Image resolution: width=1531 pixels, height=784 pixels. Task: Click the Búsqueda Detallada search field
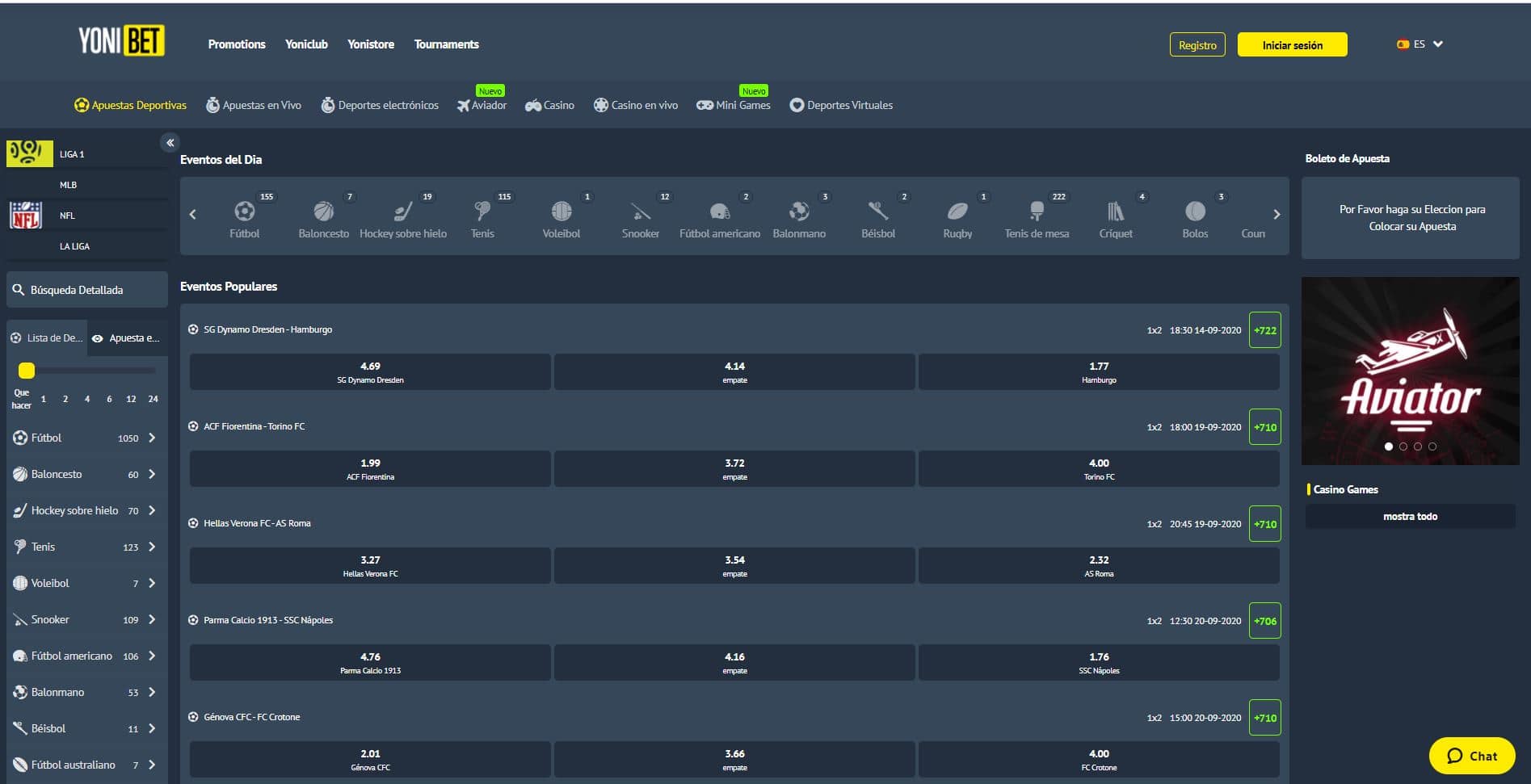click(86, 290)
